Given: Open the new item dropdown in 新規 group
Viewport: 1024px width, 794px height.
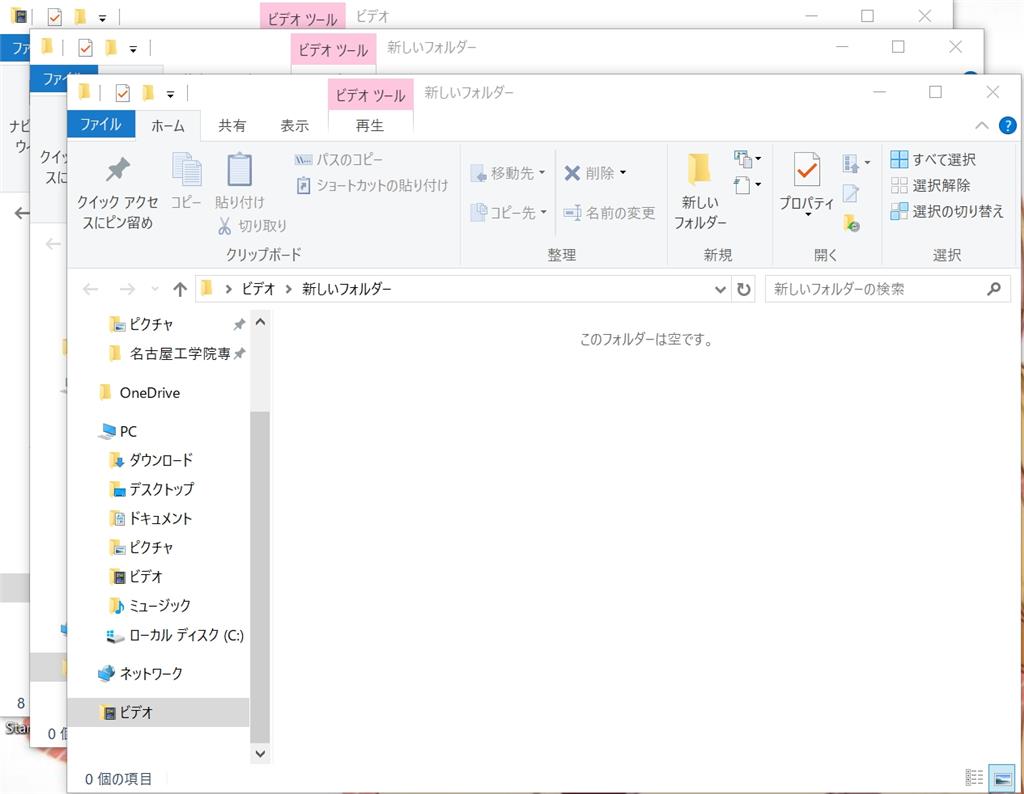Looking at the screenshot, I should click(748, 159).
